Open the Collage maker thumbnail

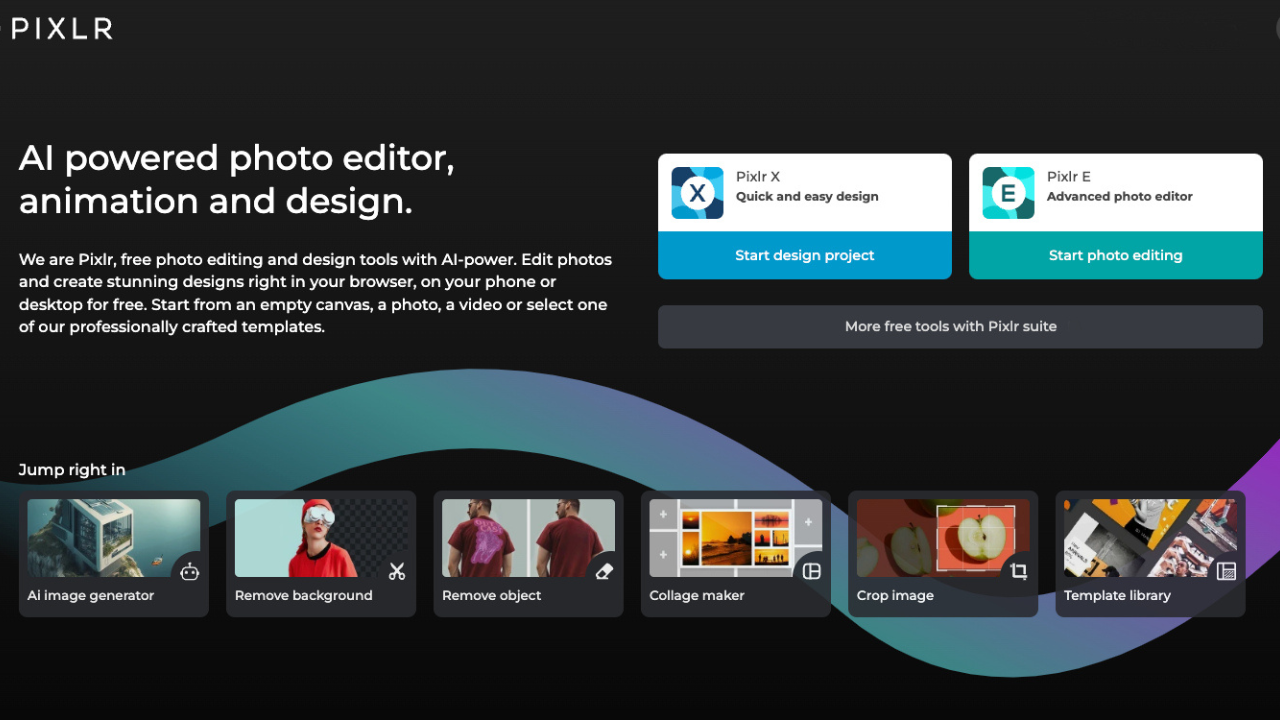tap(736, 538)
